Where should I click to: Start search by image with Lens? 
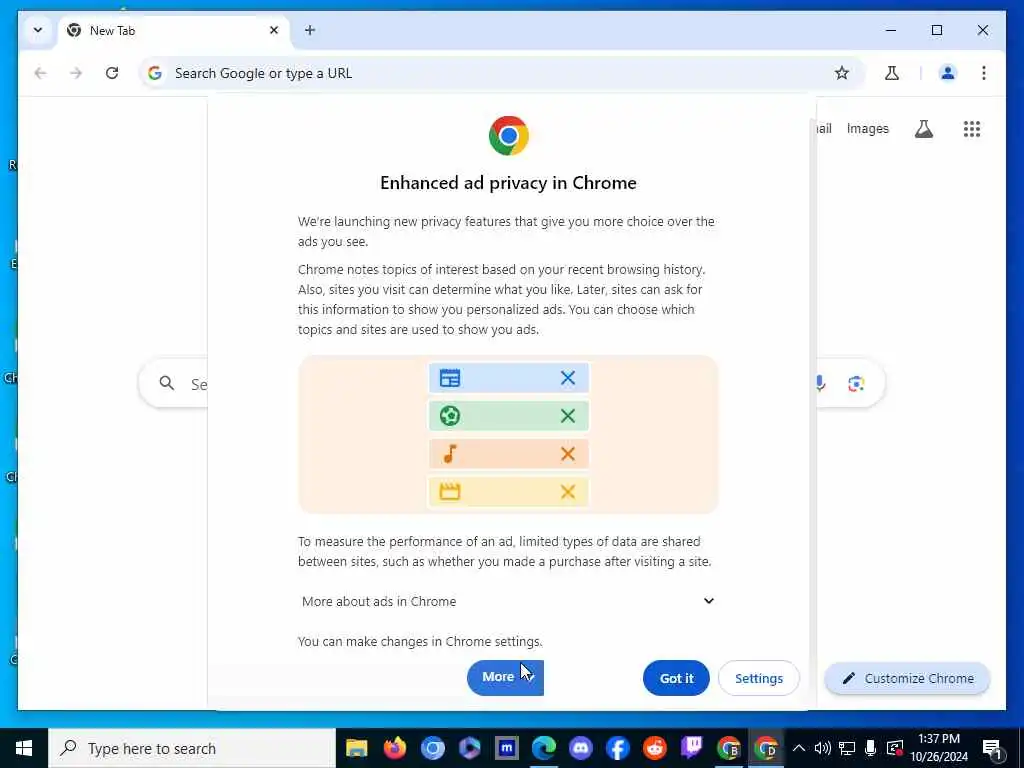(x=856, y=383)
